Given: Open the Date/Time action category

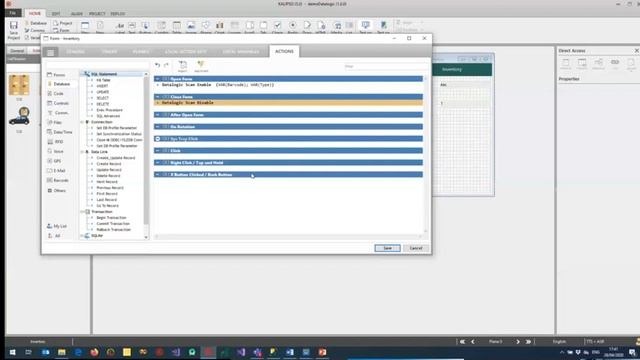Looking at the screenshot, I should point(60,132).
